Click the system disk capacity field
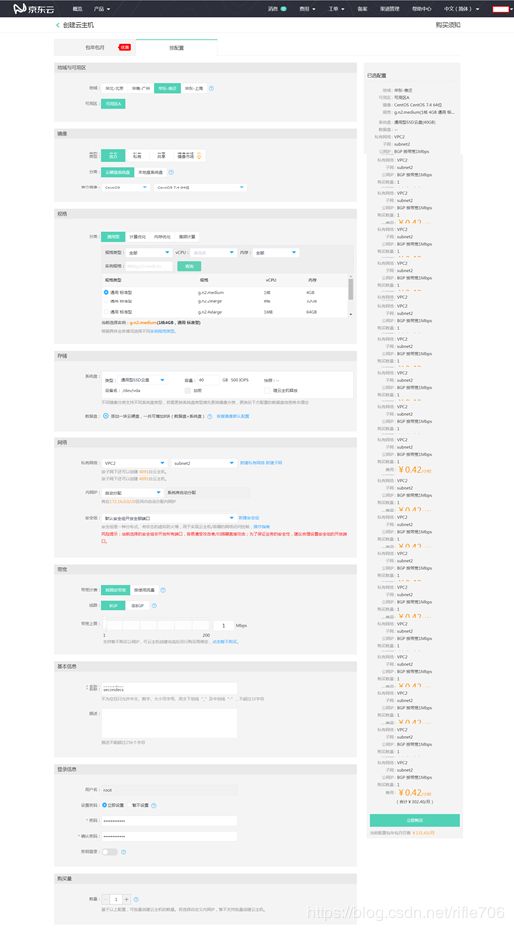 tap(207, 380)
